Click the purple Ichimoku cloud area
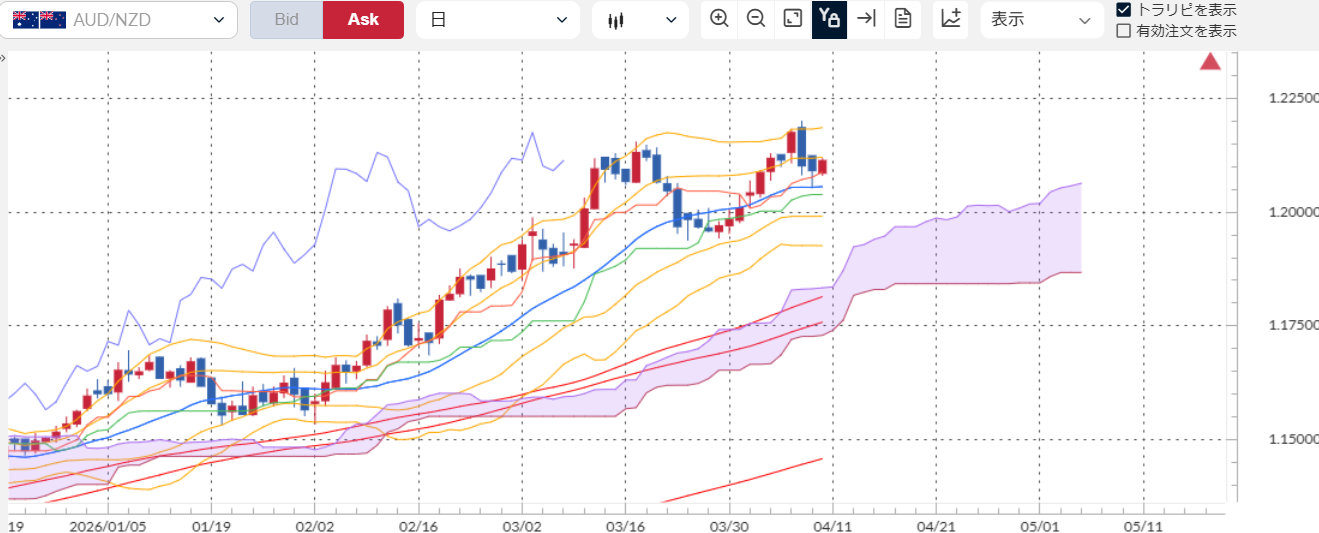 coord(960,250)
